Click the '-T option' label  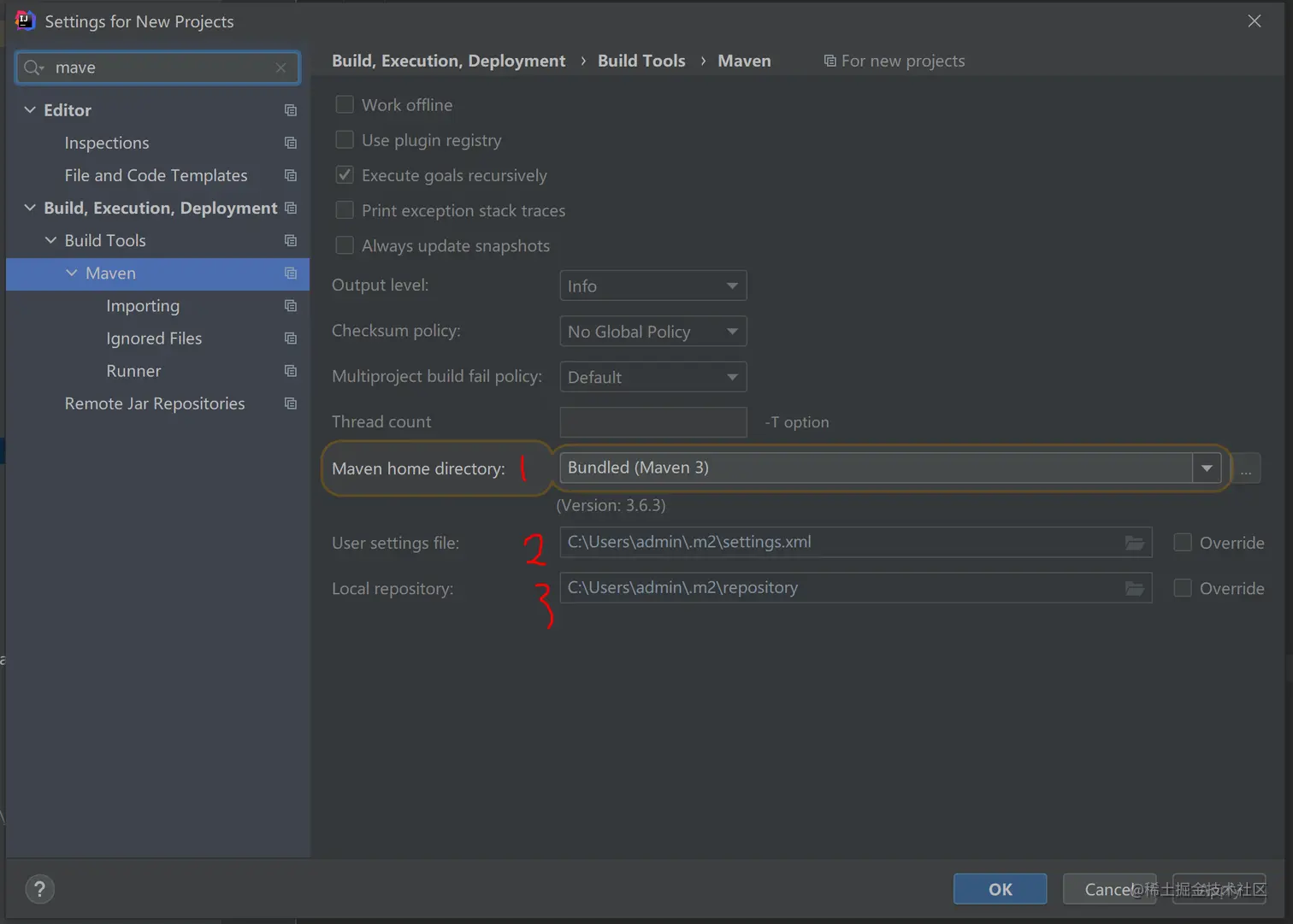[x=797, y=422]
